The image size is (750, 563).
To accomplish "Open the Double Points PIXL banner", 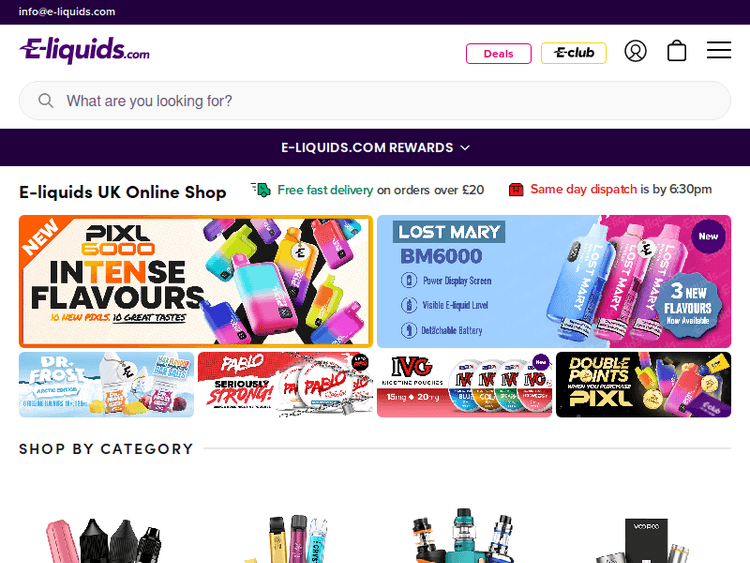I will (x=643, y=385).
